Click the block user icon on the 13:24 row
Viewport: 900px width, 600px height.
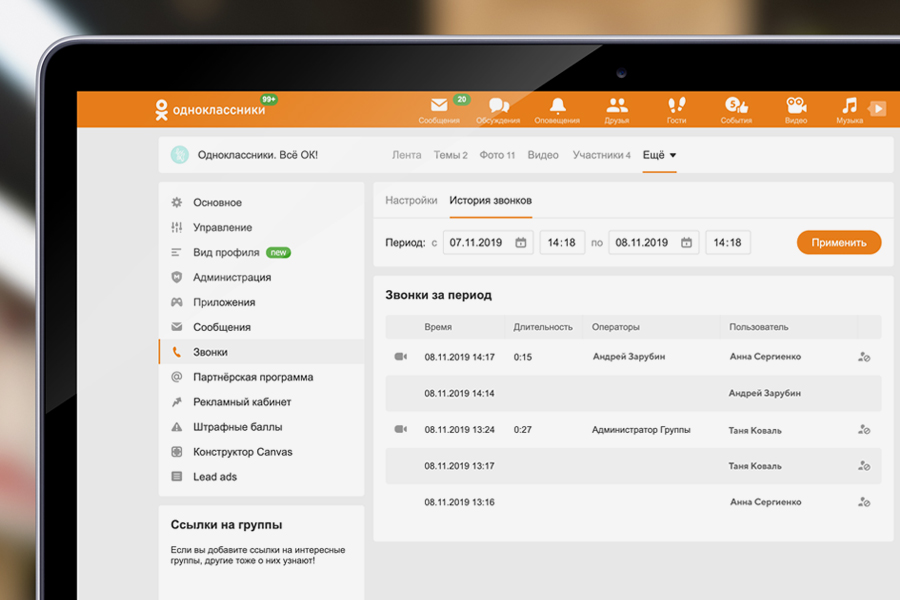click(x=864, y=429)
